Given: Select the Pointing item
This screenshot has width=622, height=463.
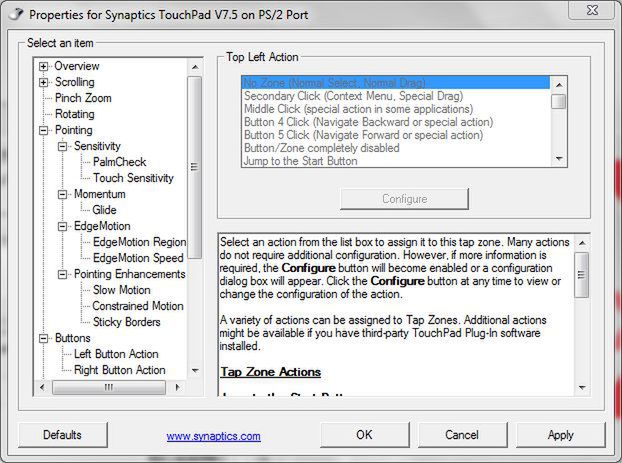Looking at the screenshot, I should (x=73, y=130).
